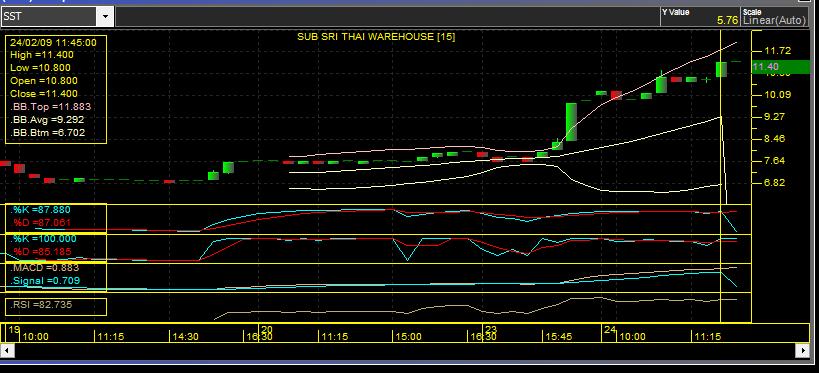Click the date 24 marker on time axis
This screenshot has width=819, height=373.
click(609, 330)
